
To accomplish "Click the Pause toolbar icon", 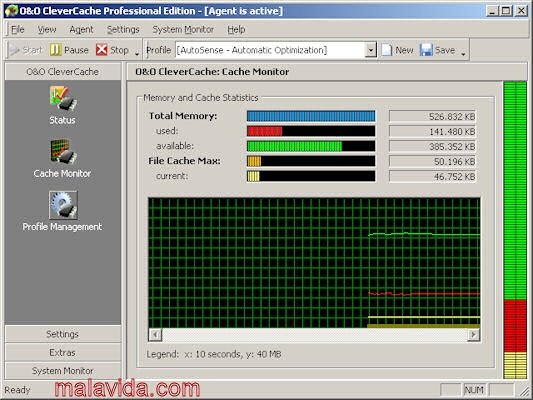I will click(55, 50).
